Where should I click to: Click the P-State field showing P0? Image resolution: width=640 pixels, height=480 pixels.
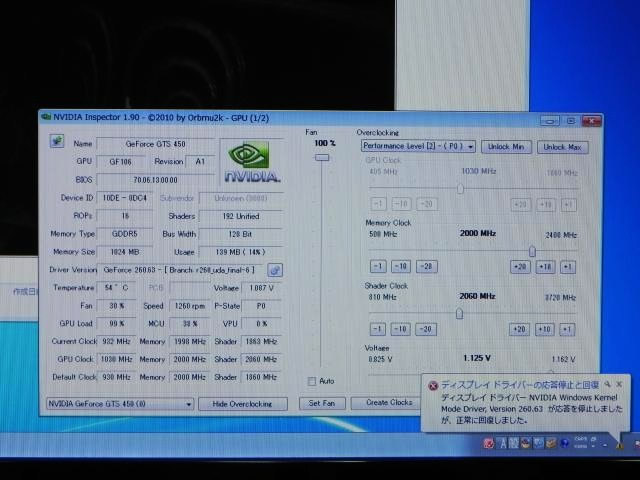[261, 306]
